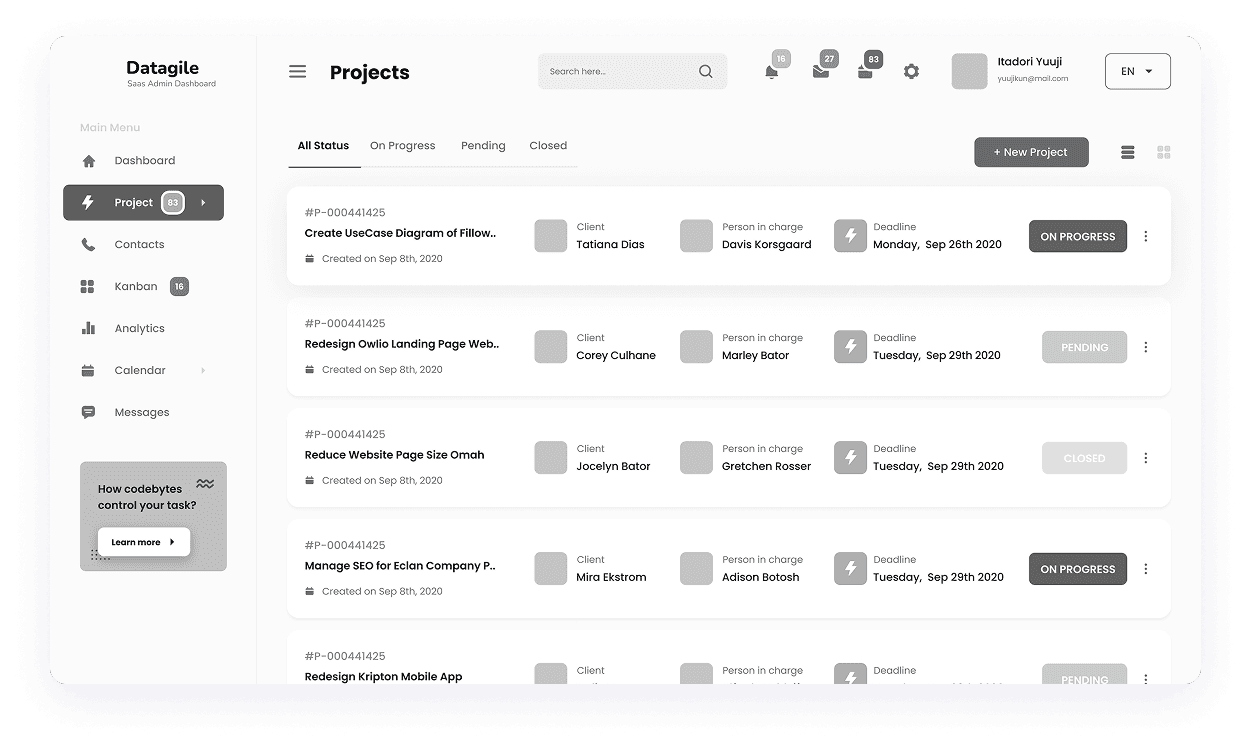Open the EN language dropdown

coord(1137,71)
